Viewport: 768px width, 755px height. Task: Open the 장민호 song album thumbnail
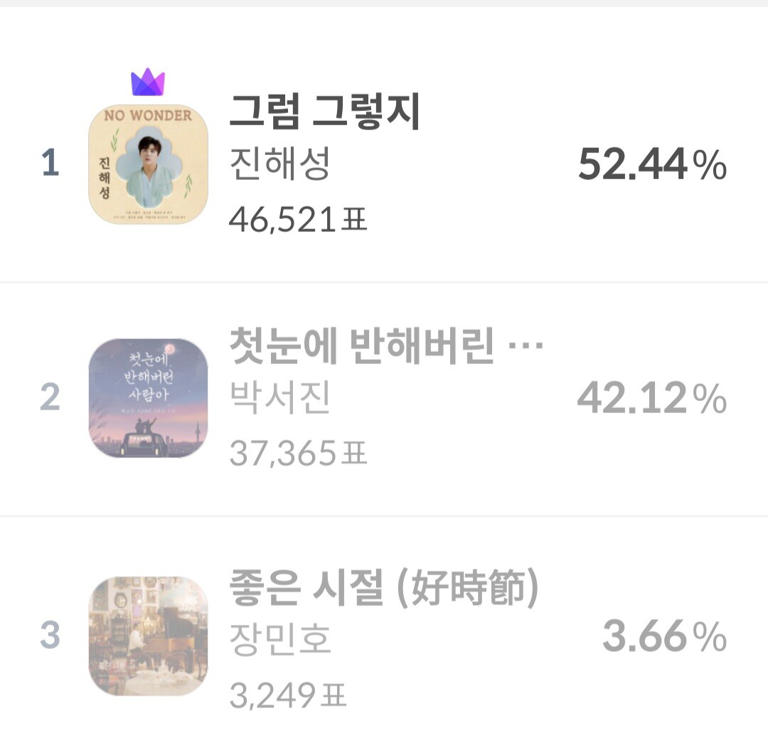(x=148, y=635)
